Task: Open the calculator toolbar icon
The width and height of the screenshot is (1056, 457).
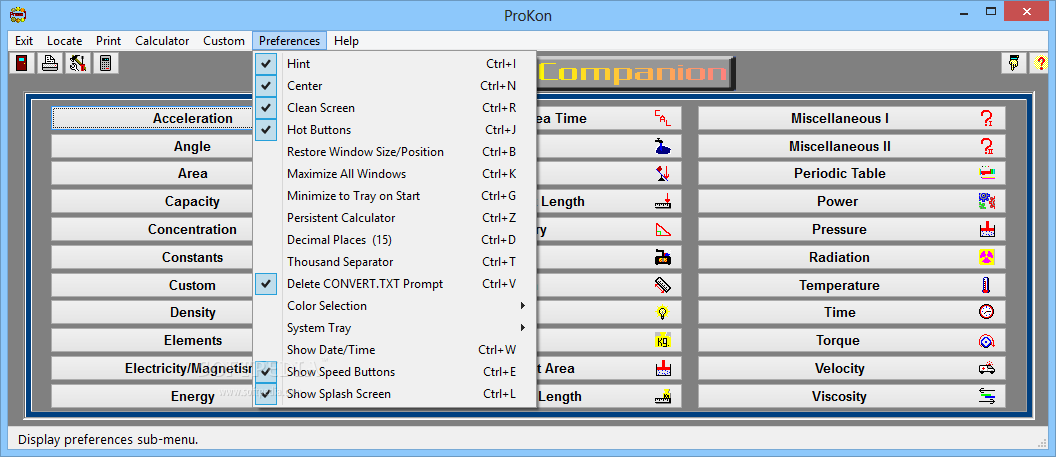Action: coord(105,63)
